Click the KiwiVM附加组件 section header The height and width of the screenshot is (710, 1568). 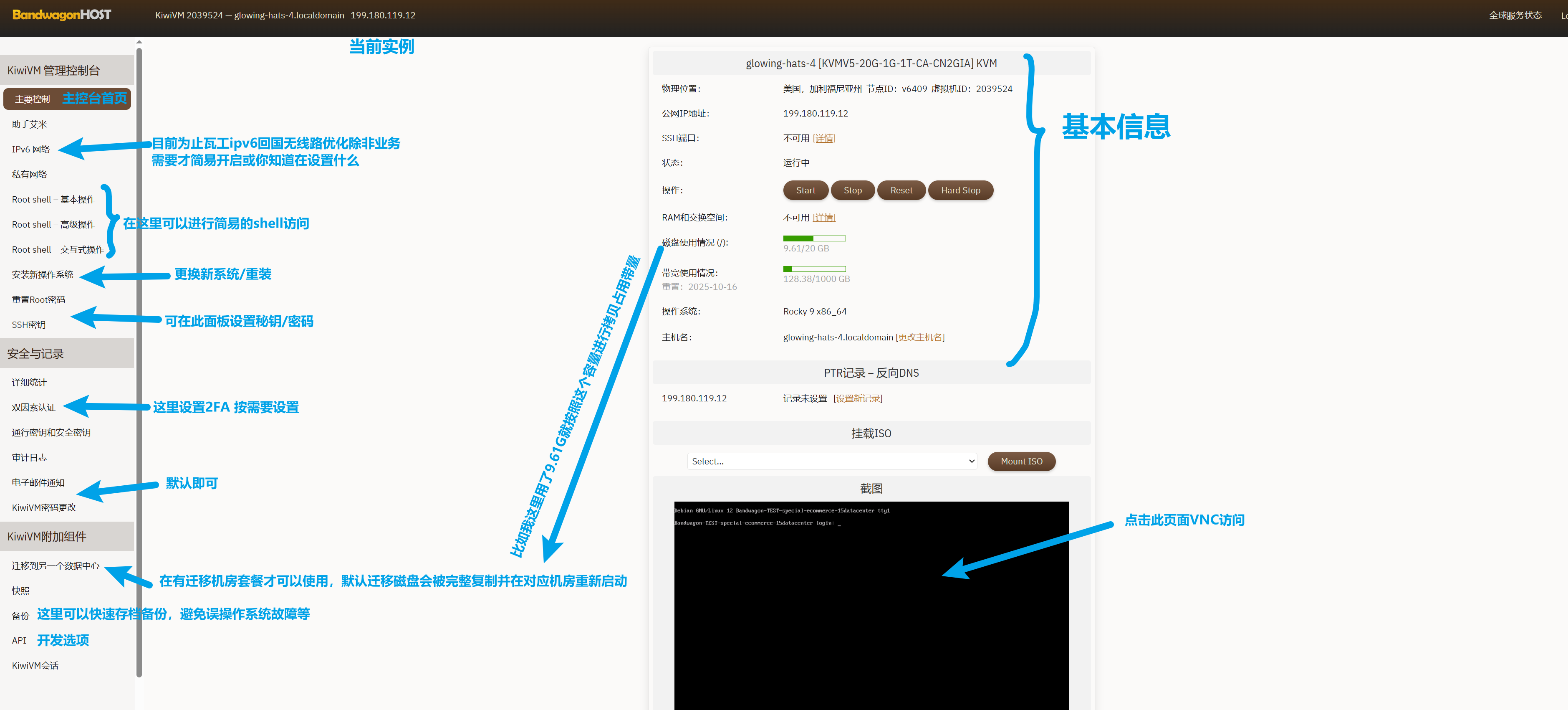67,536
